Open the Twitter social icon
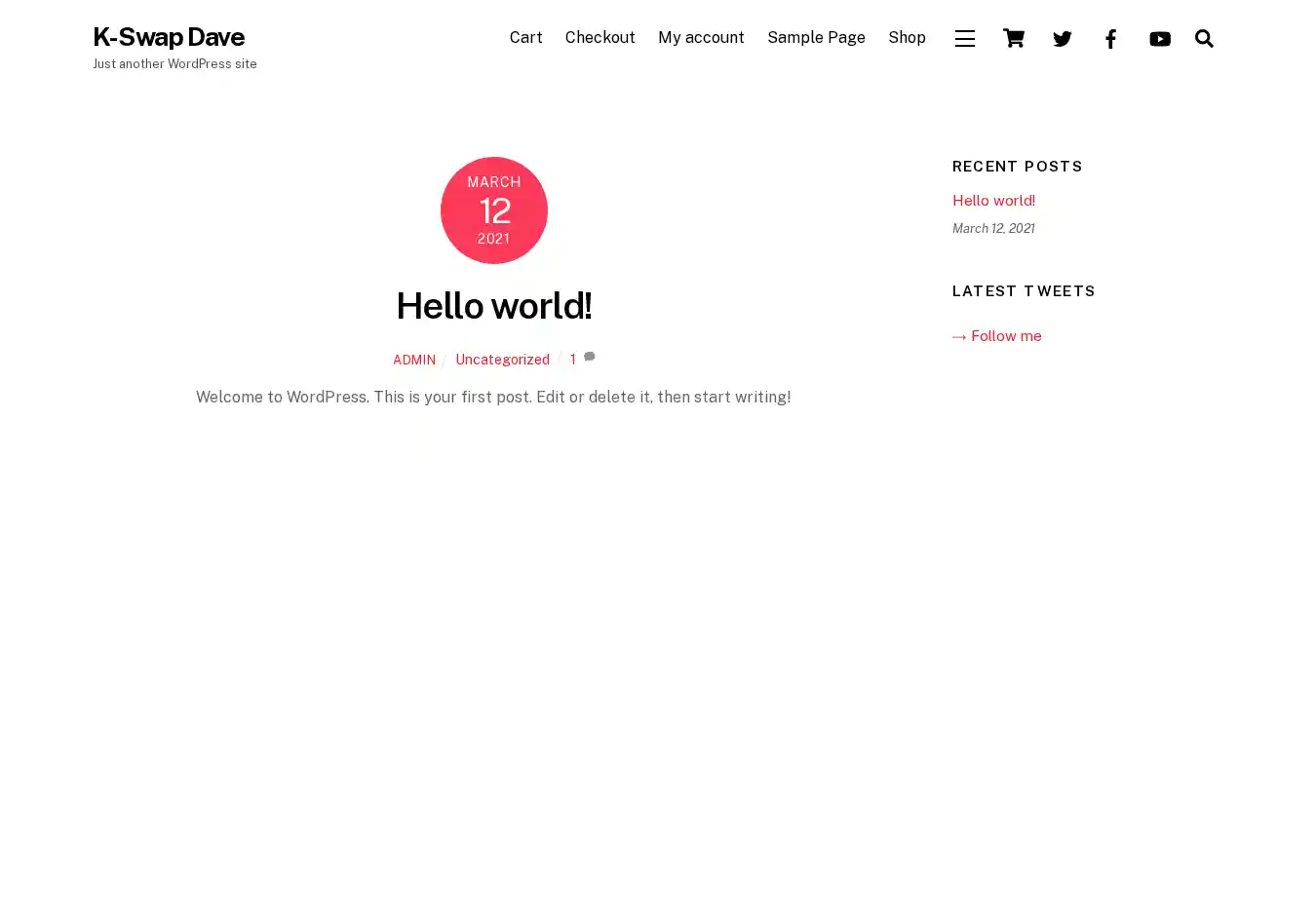Viewport: 1316px width, 916px height. tap(1062, 39)
